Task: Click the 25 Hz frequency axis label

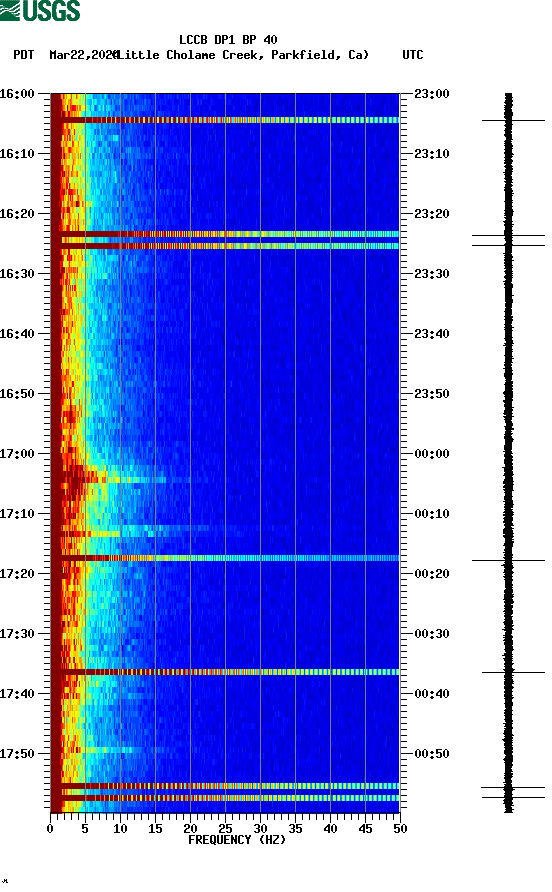Action: 225,829
